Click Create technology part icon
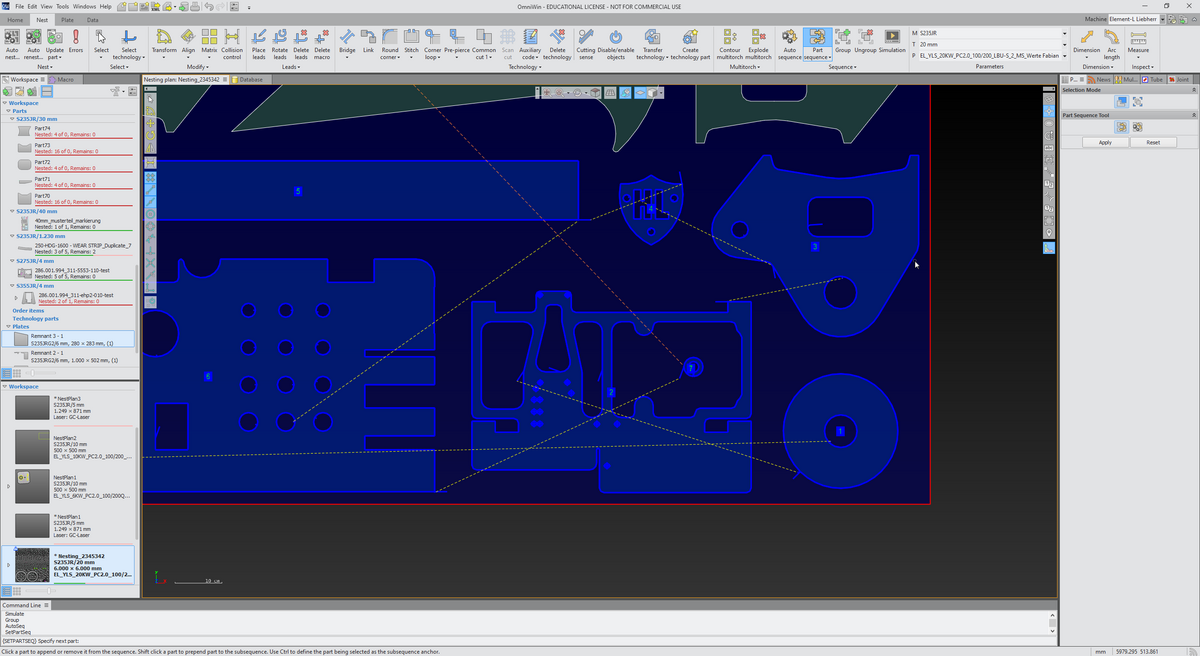The height and width of the screenshot is (656, 1200). coord(691,36)
